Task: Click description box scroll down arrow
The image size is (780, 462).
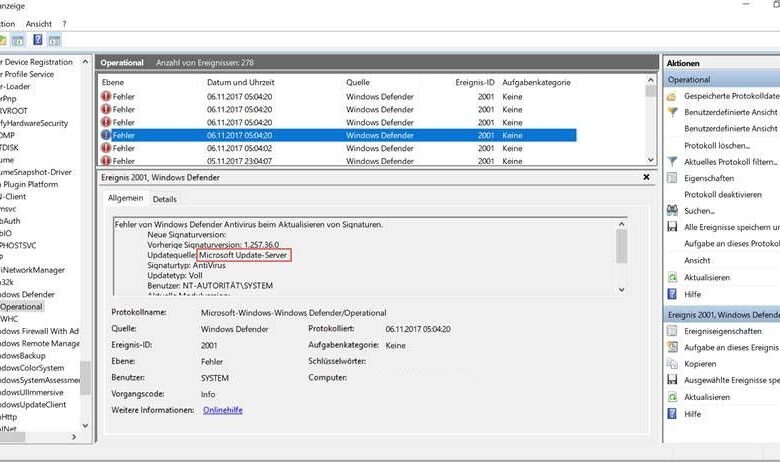Action: 621,289
